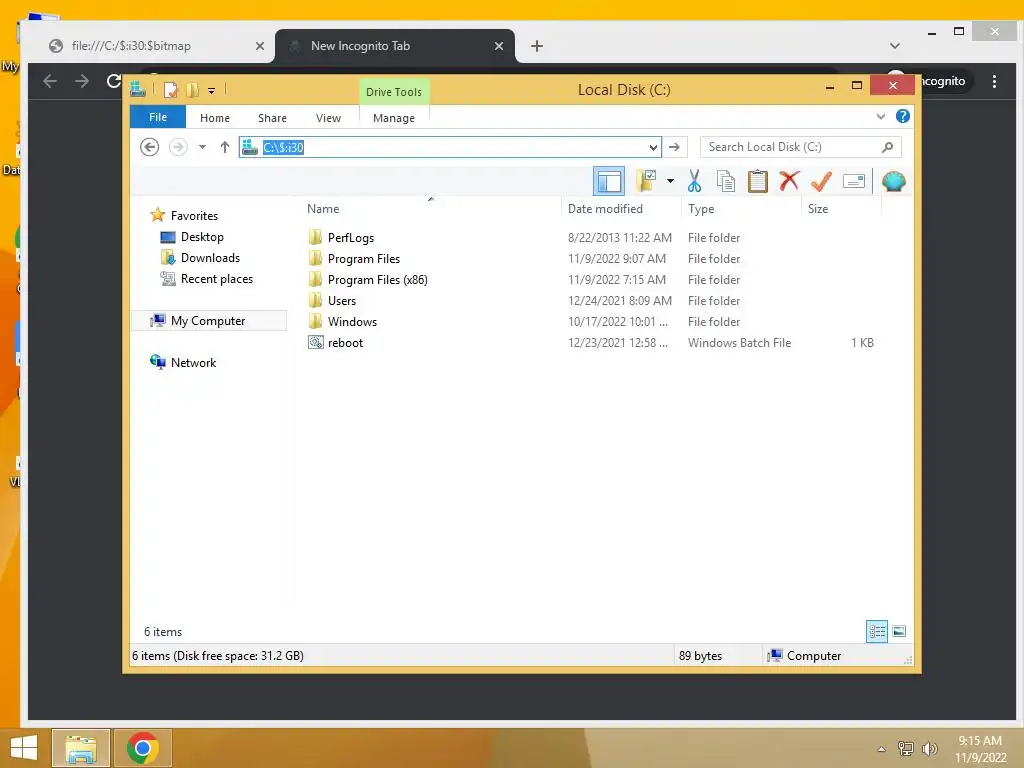Click the navigation pane toggle toolbar icon
This screenshot has width=1024, height=768.
tap(609, 181)
